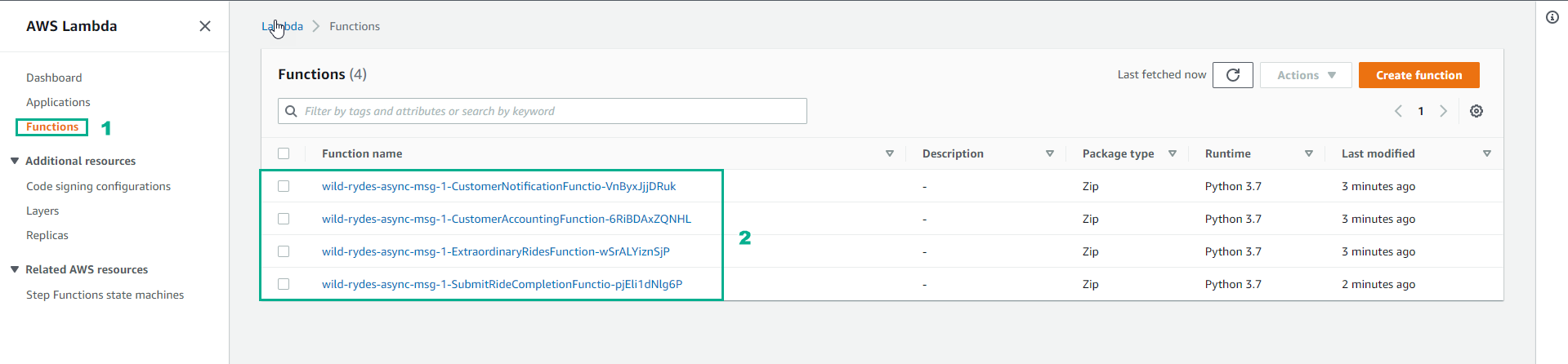The height and width of the screenshot is (364, 1568).
Task: Sort by Package type column arrow
Action: [1173, 153]
